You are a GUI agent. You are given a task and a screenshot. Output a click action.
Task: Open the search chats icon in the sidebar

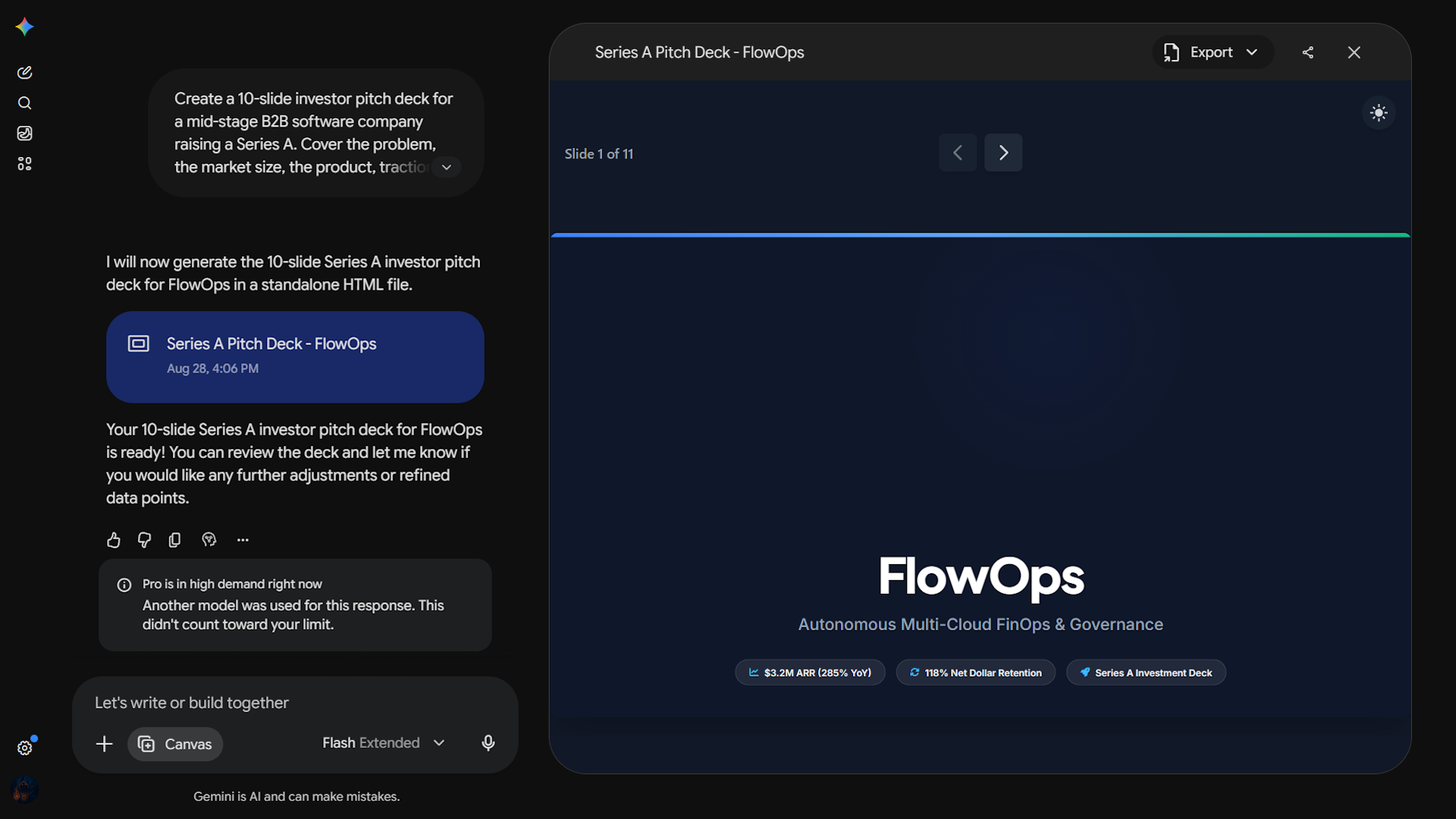24,102
